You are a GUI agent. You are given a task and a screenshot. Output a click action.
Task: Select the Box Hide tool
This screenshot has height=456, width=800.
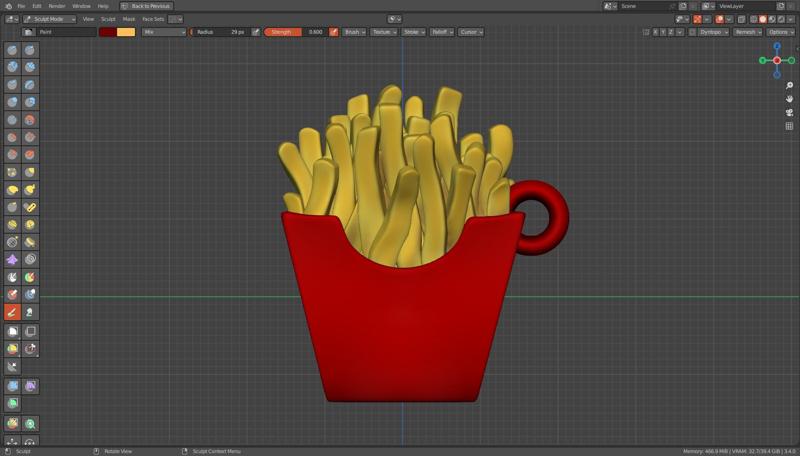click(30, 332)
